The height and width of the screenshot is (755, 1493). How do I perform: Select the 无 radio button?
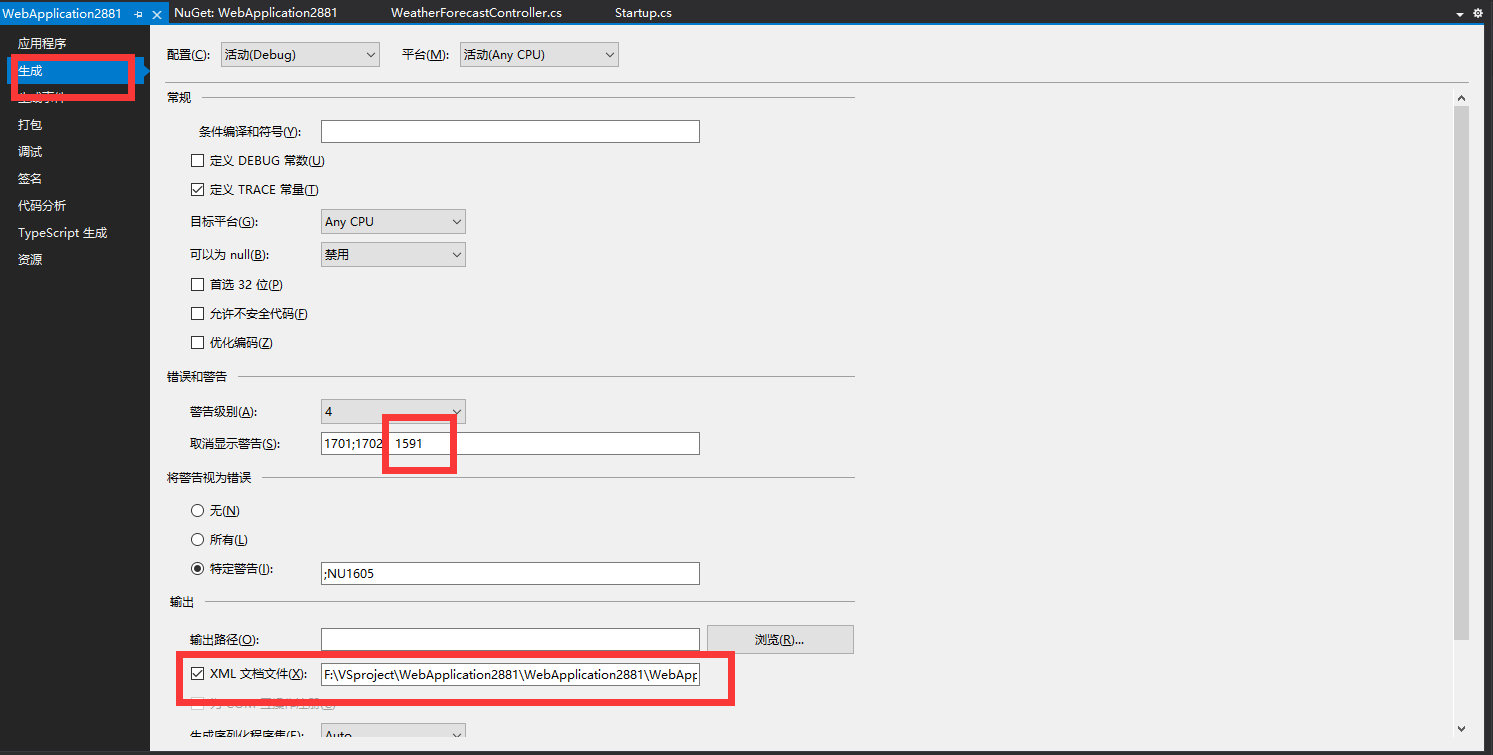(197, 511)
